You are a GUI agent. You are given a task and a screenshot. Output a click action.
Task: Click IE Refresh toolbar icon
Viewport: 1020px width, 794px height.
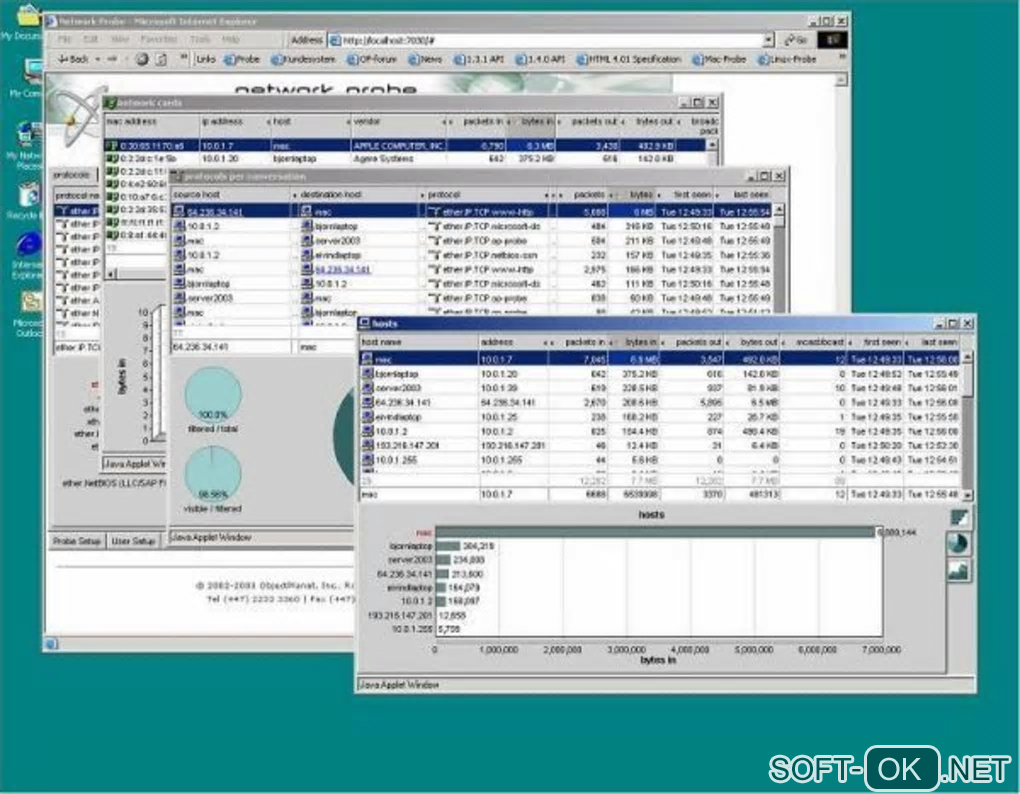(x=161, y=59)
